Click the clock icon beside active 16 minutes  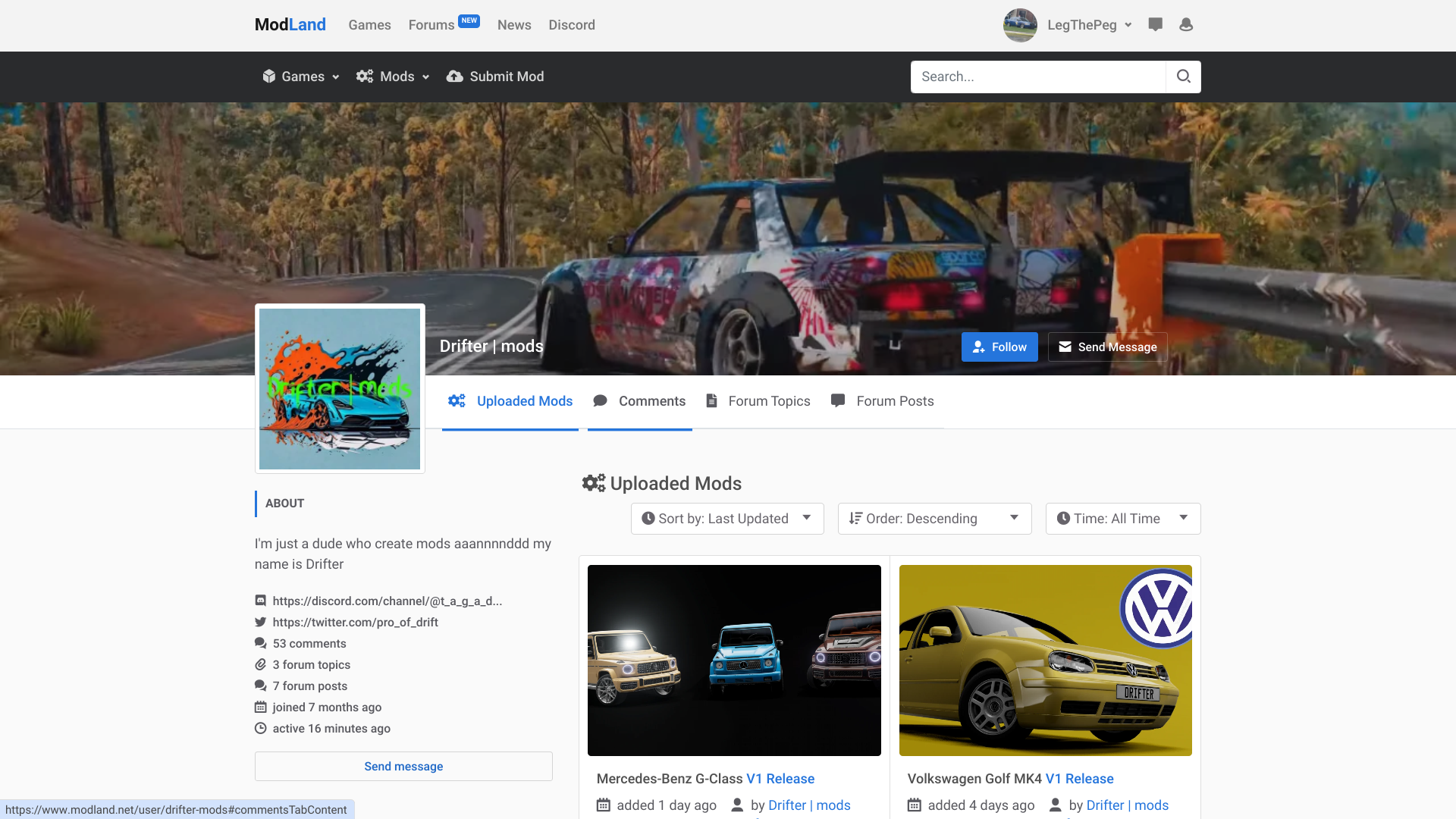click(x=260, y=728)
